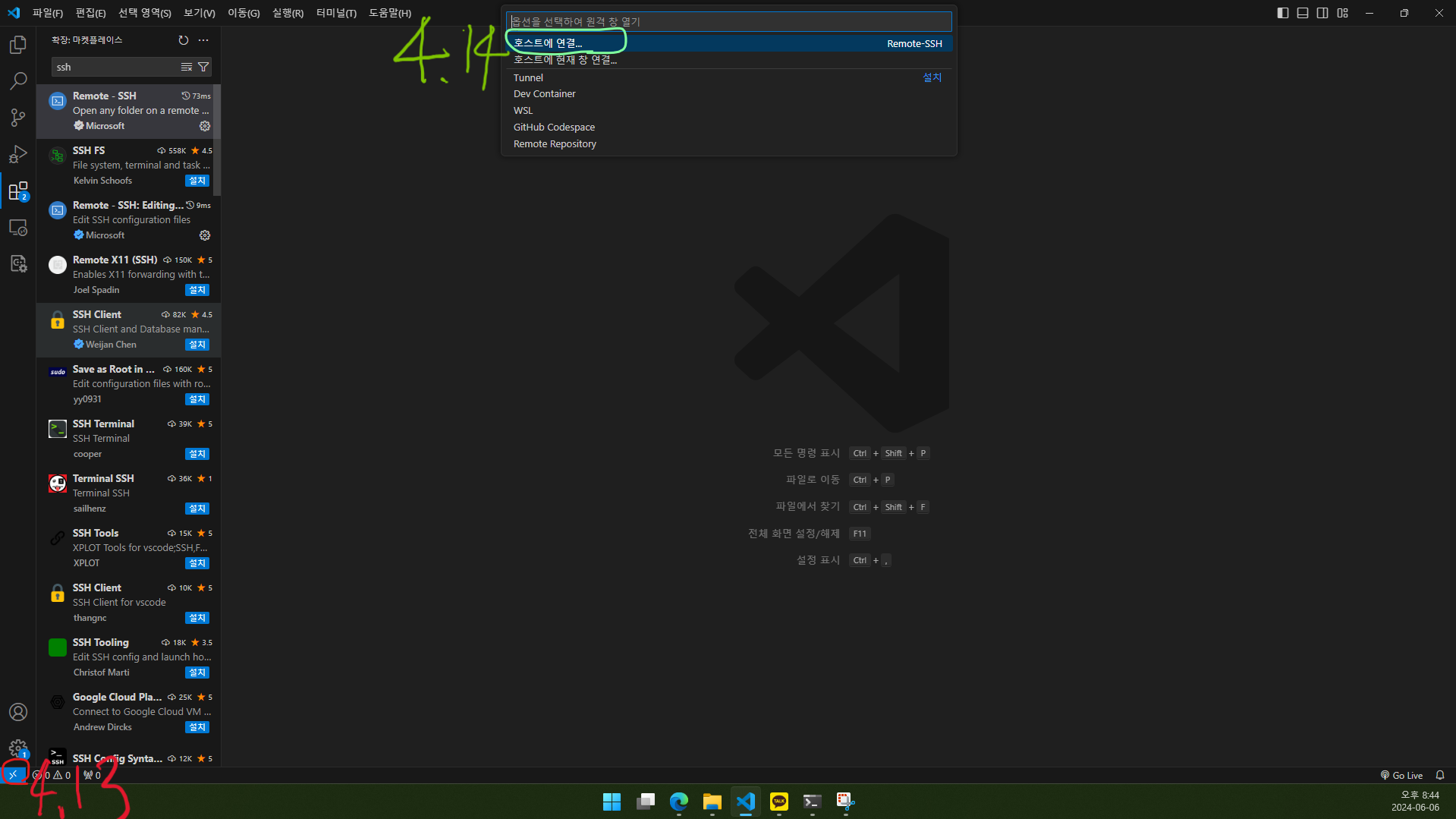The image size is (1456, 819).
Task: Open the Windows Start menu
Action: [x=612, y=802]
